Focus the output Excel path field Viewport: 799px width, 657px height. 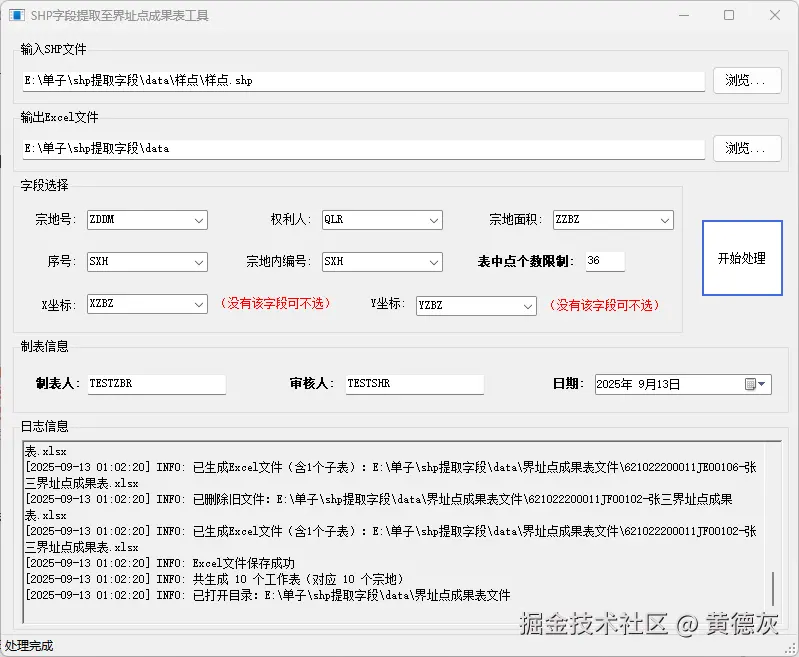(x=363, y=149)
